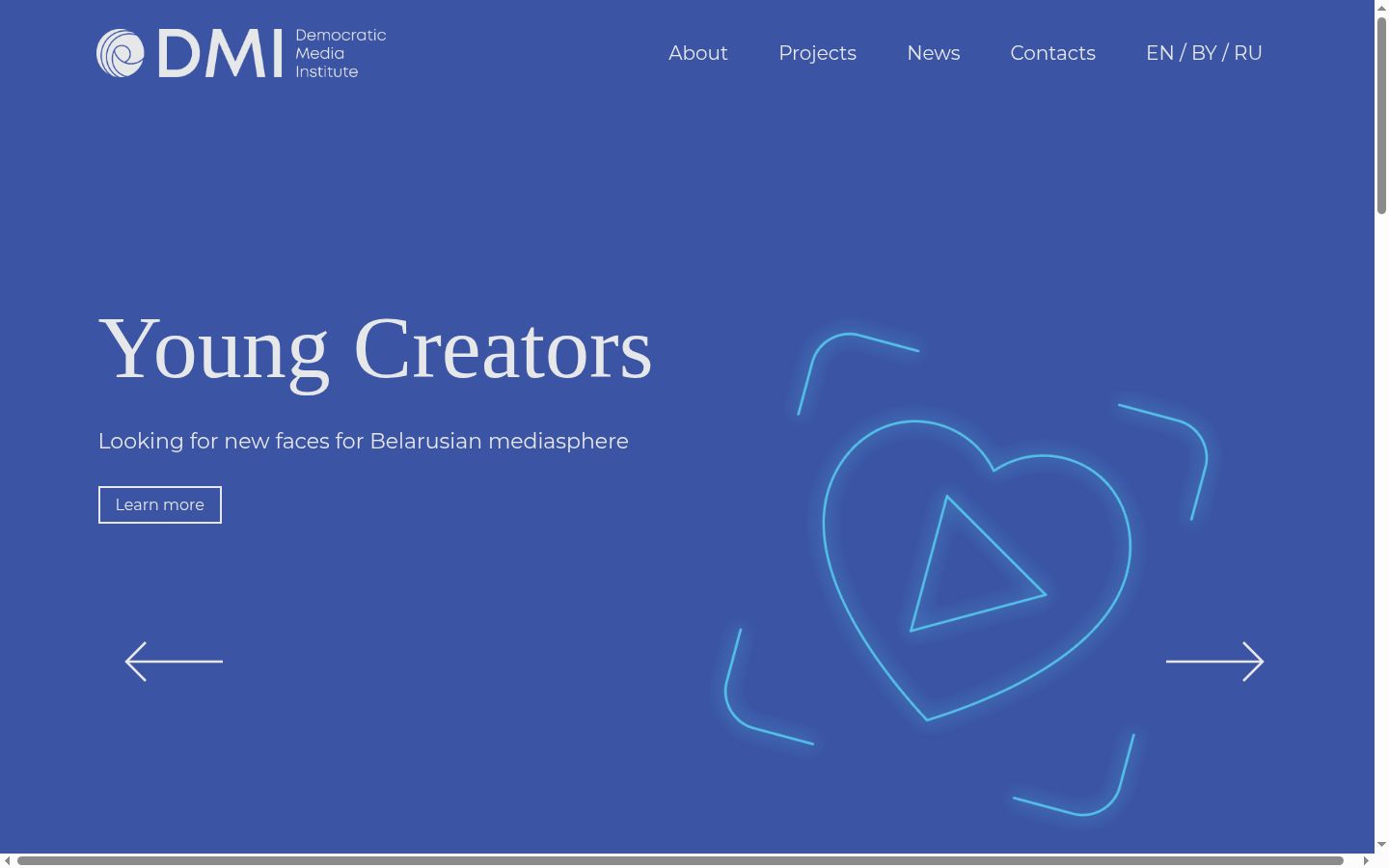Screen dimensions: 1389x868
Task: Click the neon heart play illustration
Action: (966, 574)
